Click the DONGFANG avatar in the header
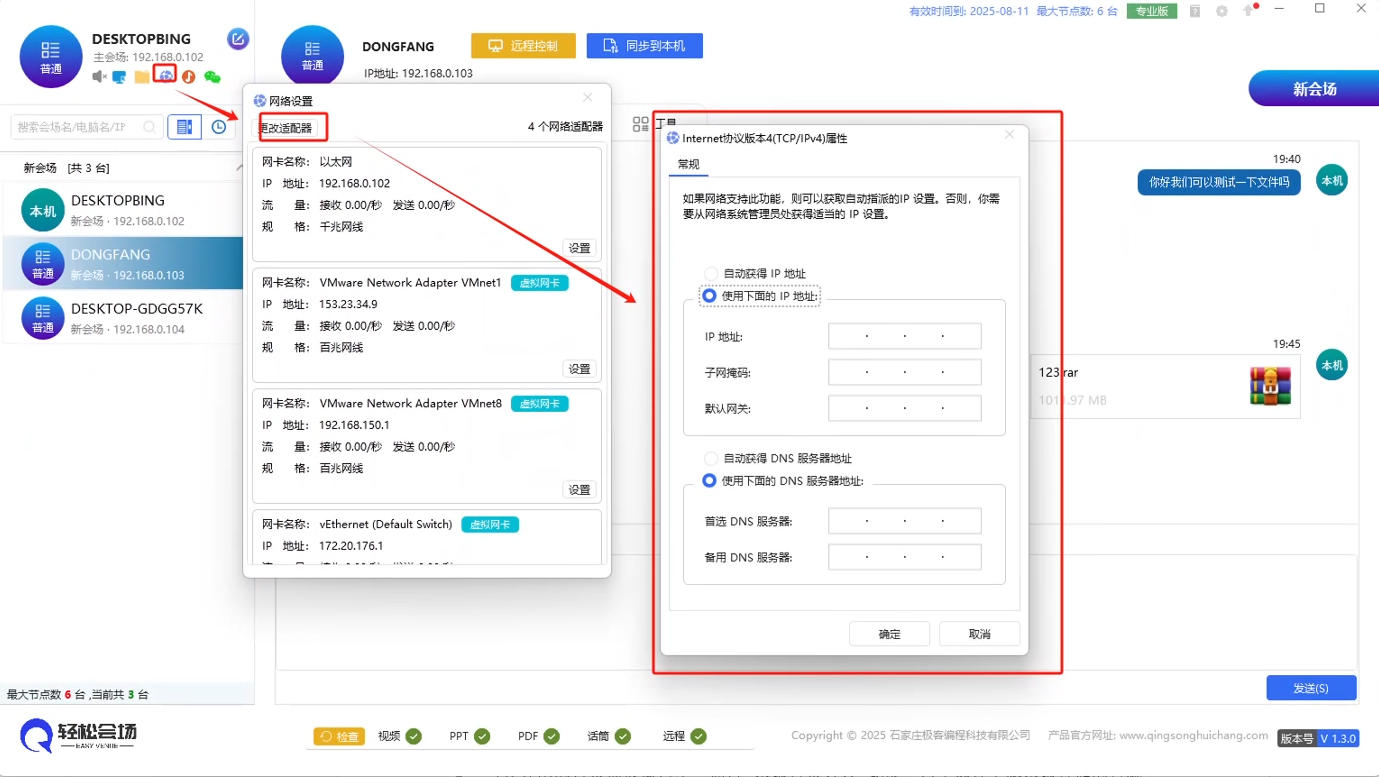Viewport: 1379px width, 777px height. pos(312,56)
